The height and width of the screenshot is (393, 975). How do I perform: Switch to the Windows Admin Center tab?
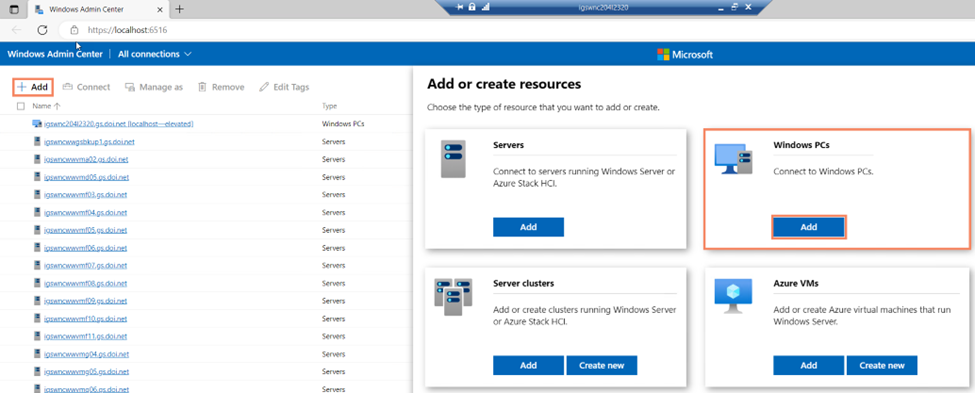(x=98, y=9)
